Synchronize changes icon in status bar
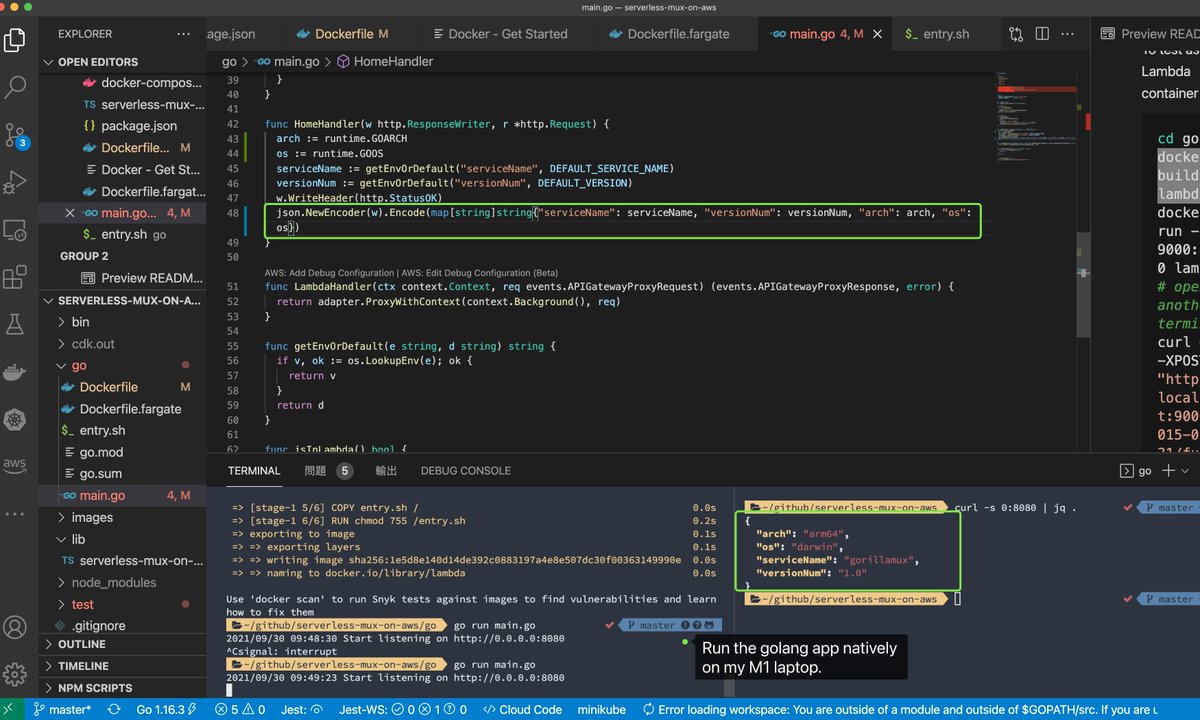 point(114,709)
